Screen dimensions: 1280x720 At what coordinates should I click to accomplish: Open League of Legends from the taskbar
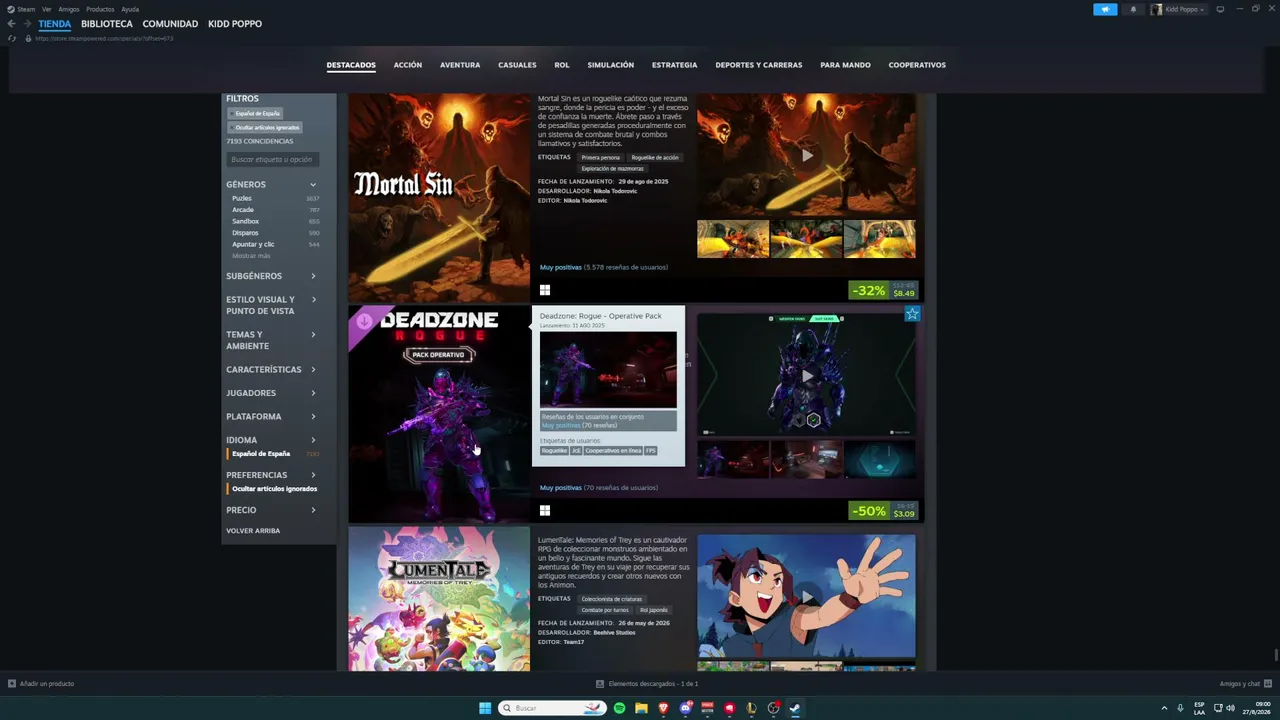click(x=751, y=708)
